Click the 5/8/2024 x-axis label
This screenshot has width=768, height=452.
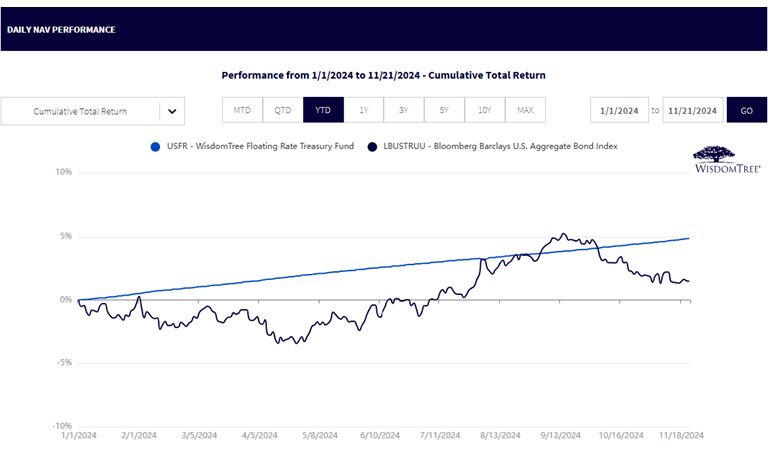(x=320, y=435)
